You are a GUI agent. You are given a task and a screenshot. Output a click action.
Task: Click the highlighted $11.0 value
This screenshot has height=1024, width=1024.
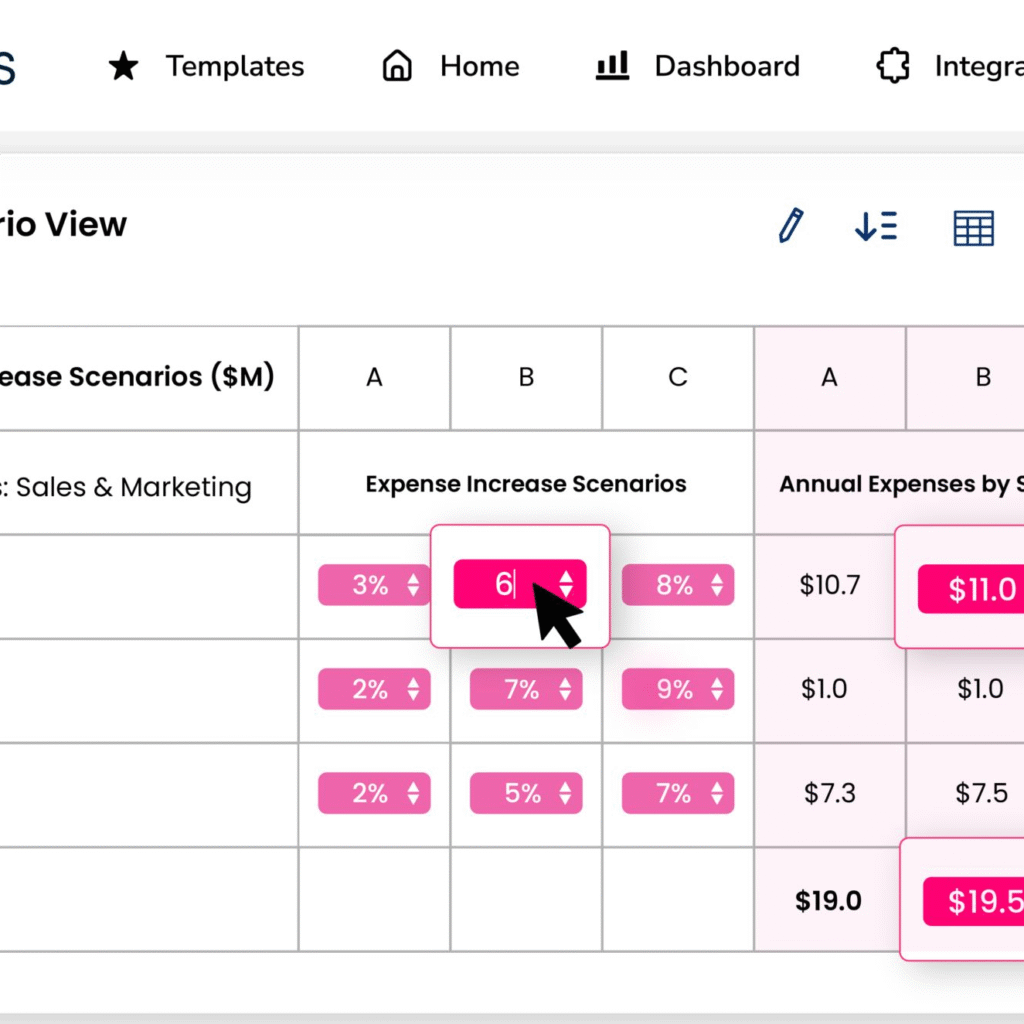pos(971,589)
